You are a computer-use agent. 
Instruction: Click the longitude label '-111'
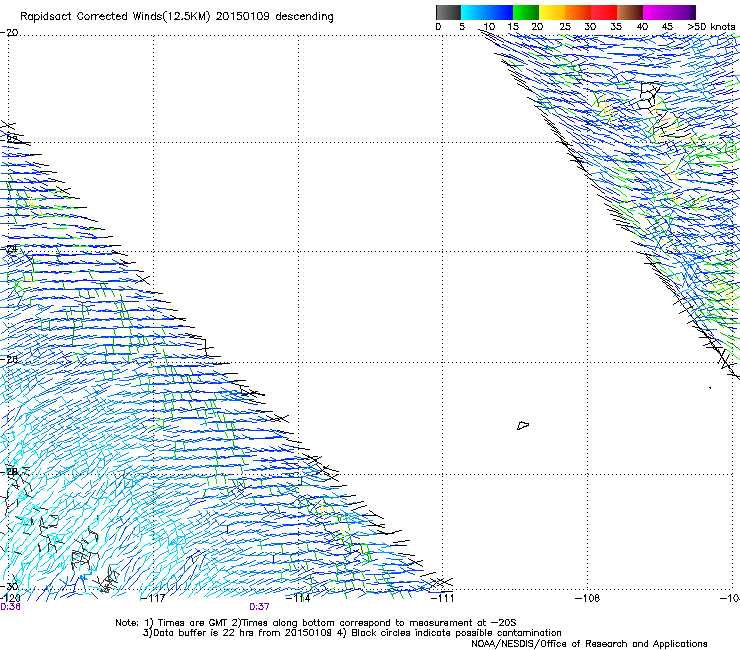[442, 598]
